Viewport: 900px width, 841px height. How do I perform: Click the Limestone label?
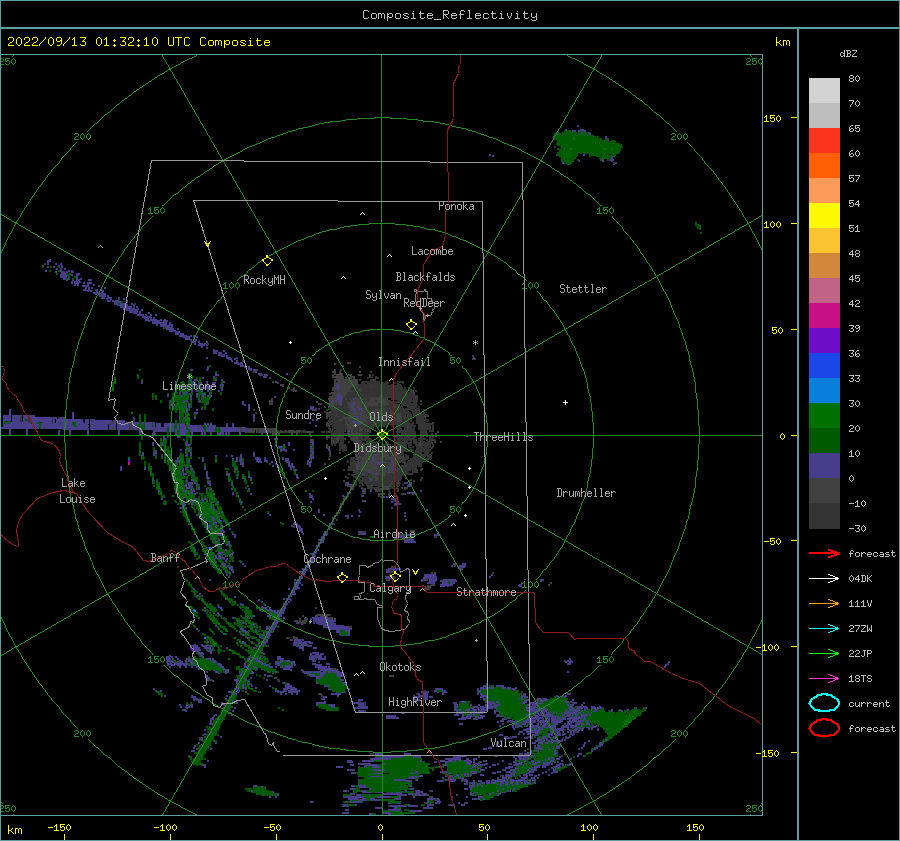[189, 386]
